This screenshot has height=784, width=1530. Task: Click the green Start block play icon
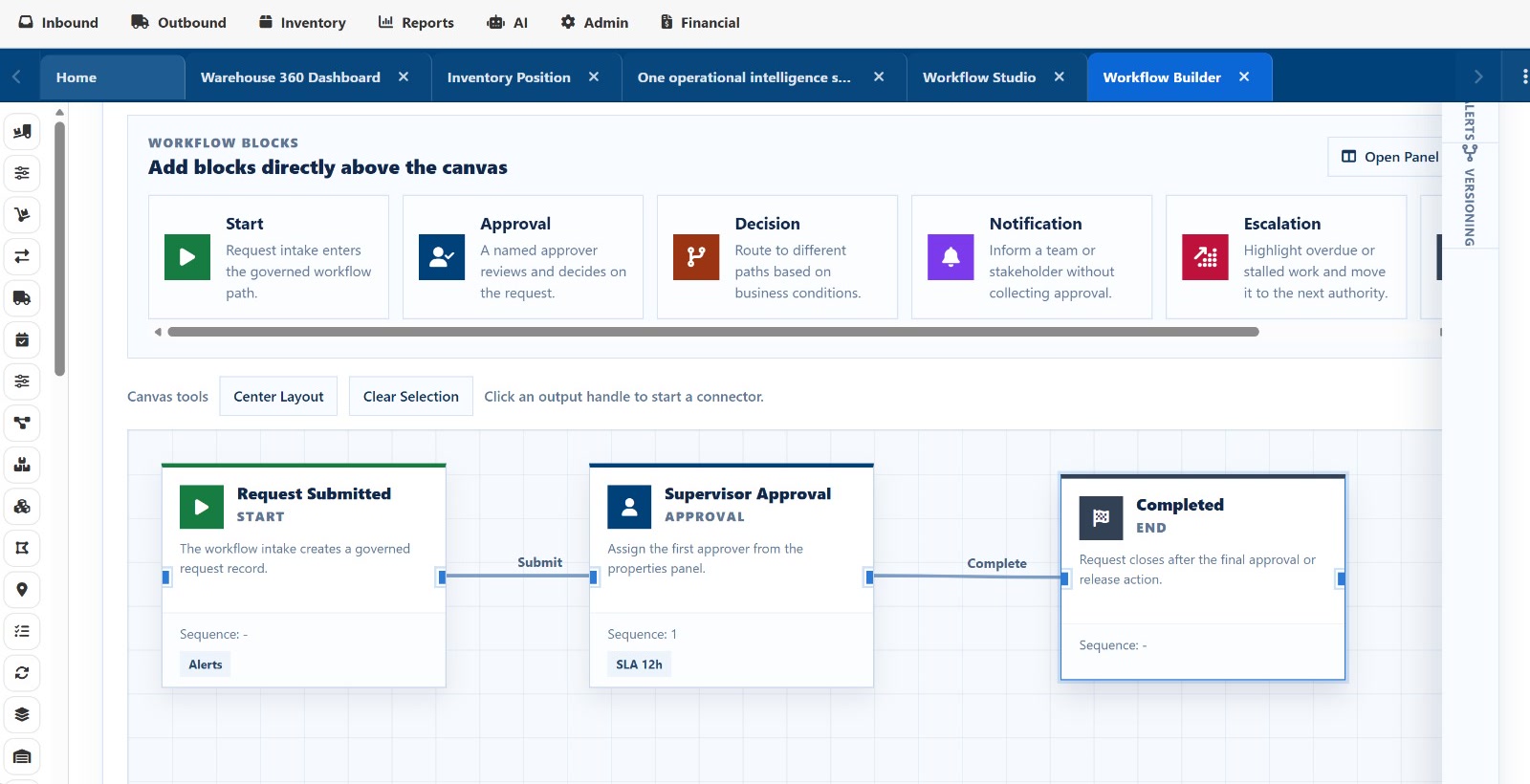pos(187,257)
